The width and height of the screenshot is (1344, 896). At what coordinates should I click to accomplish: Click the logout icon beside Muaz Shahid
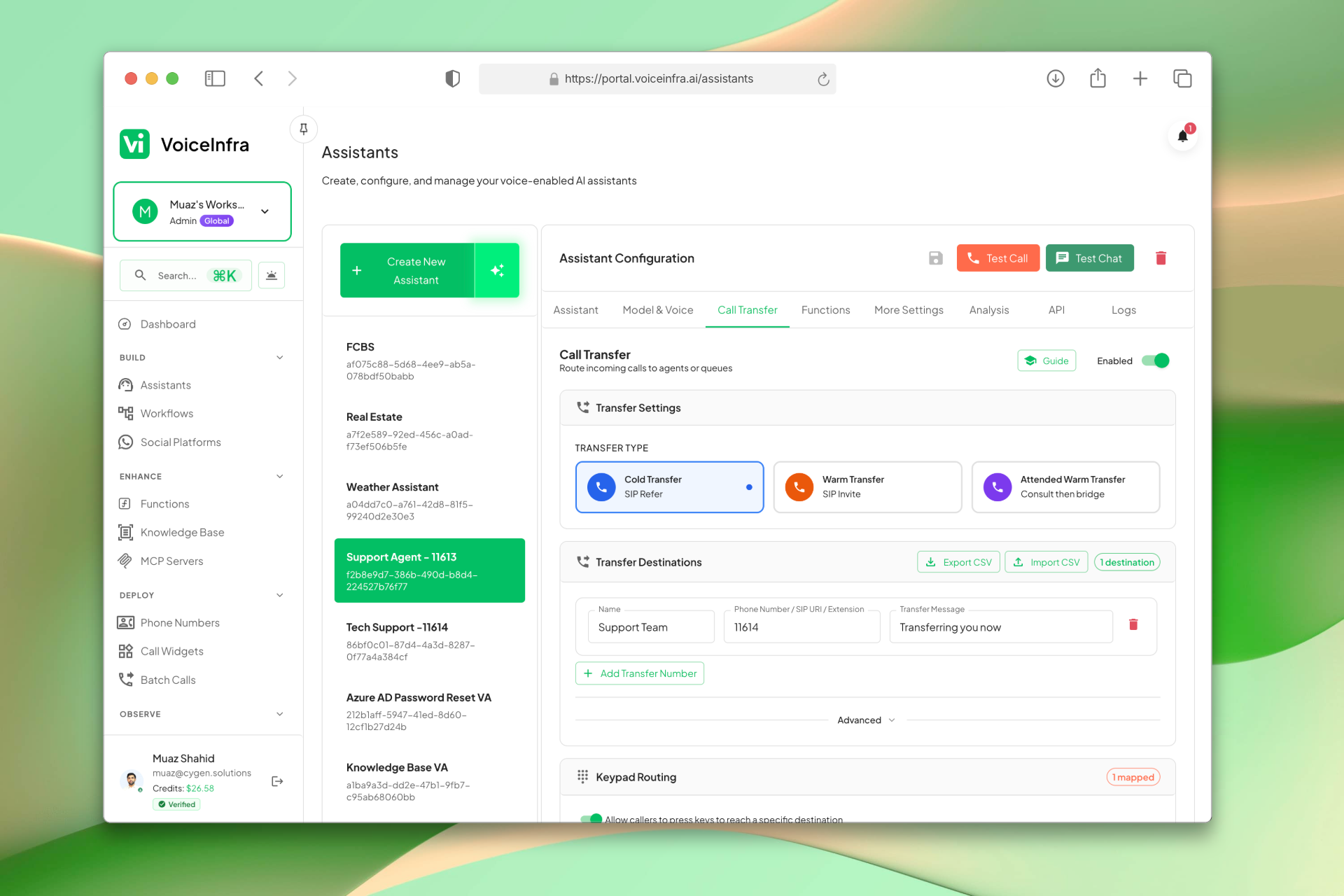277,781
